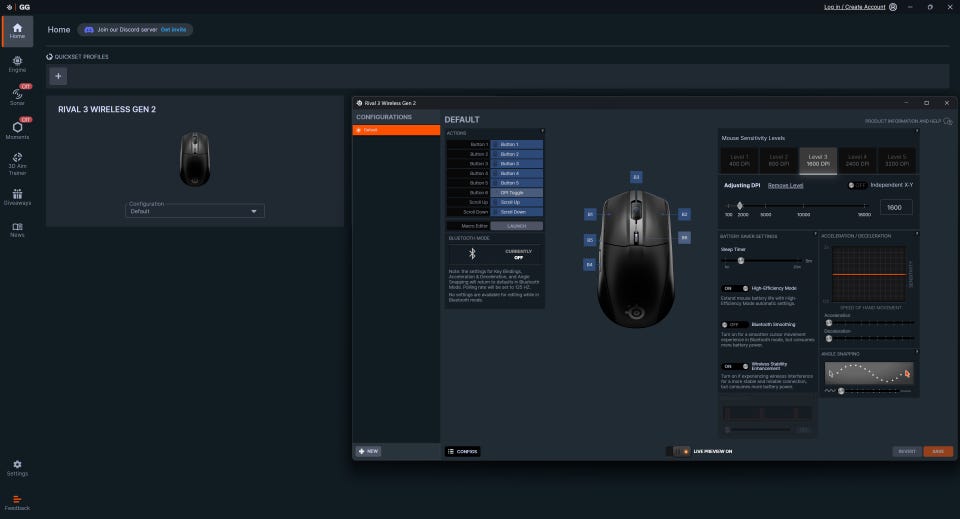Open the Button 5 action dropdown
The width and height of the screenshot is (960, 519).
(x=516, y=183)
